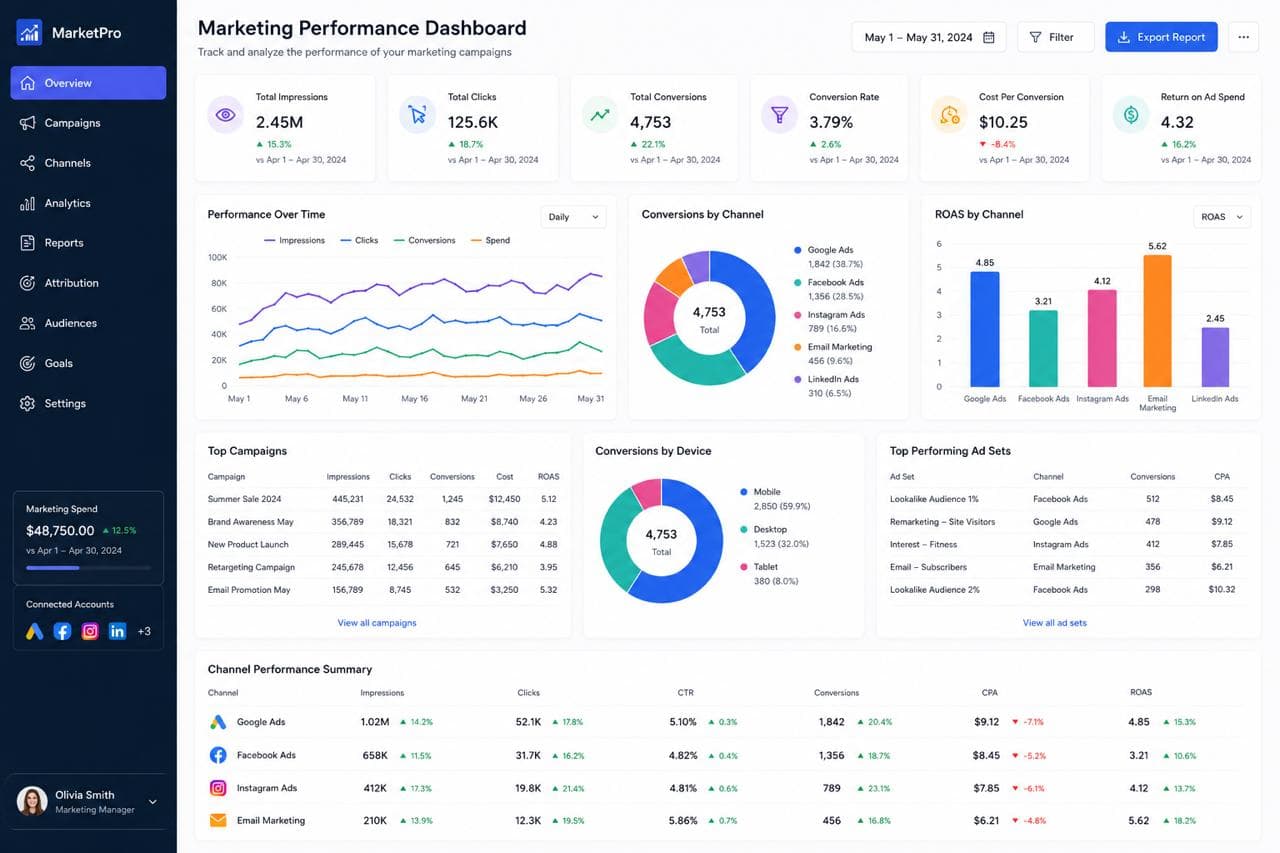Click the Google Ads logo in summary table
The width and height of the screenshot is (1280, 853).
pos(218,722)
